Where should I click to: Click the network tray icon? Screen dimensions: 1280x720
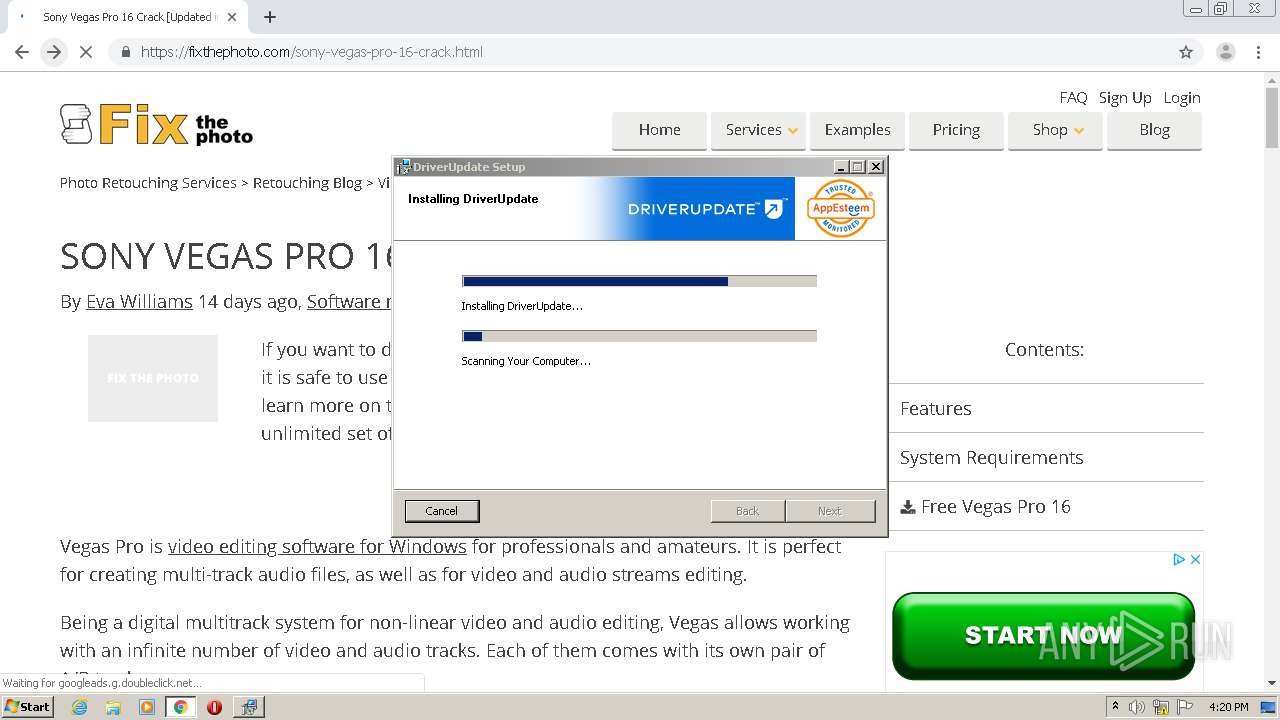[1160, 707]
